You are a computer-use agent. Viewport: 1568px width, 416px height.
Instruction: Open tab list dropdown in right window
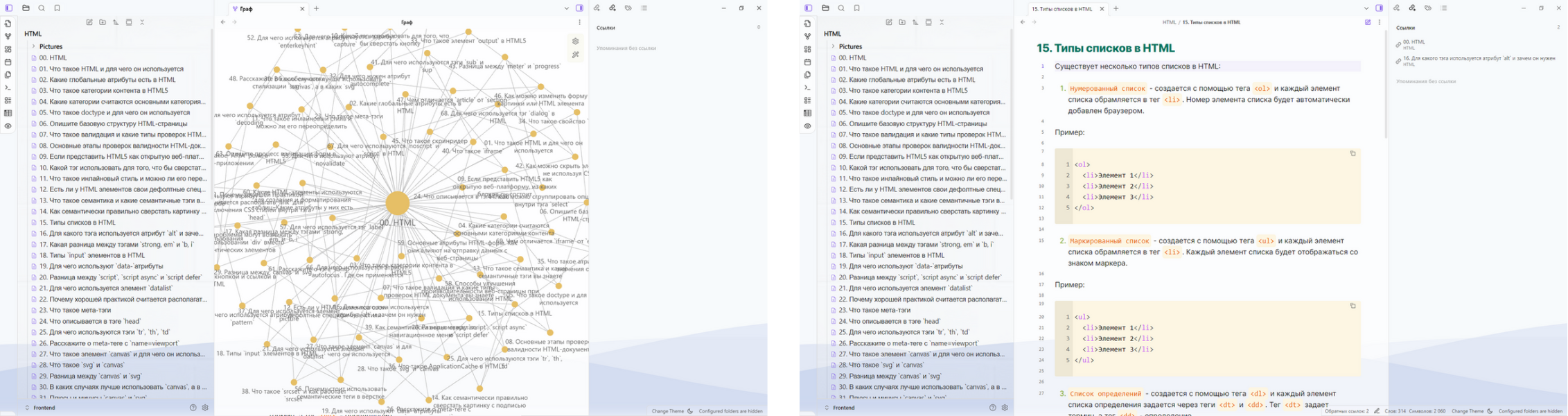pyautogui.click(x=1366, y=8)
